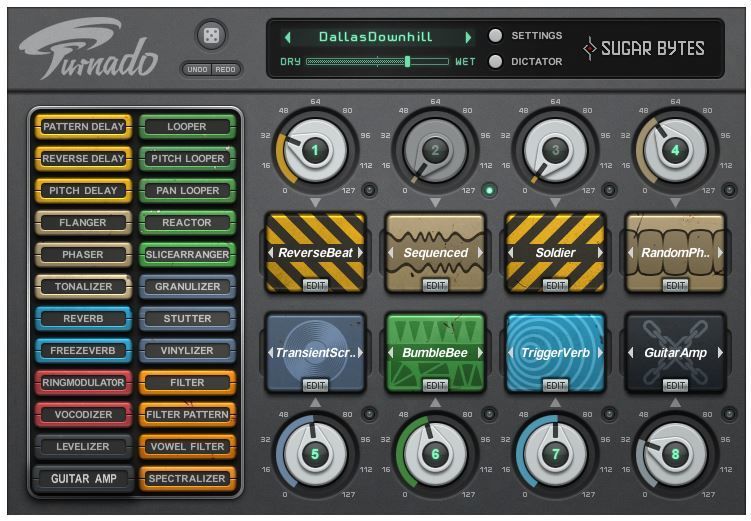This screenshot has width=751, height=521.
Task: Choose Spectralizer effect
Action: (x=187, y=478)
